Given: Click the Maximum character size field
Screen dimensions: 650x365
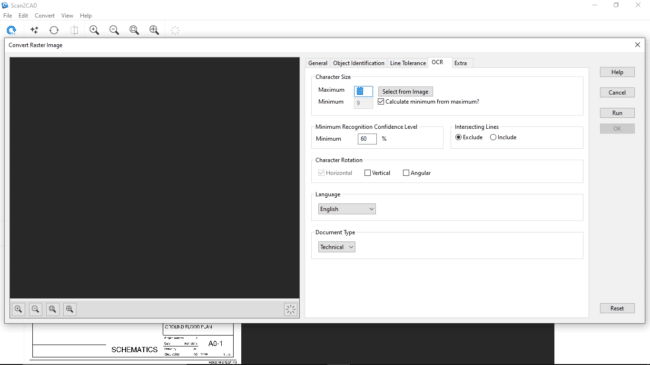Looking at the screenshot, I should coord(364,91).
